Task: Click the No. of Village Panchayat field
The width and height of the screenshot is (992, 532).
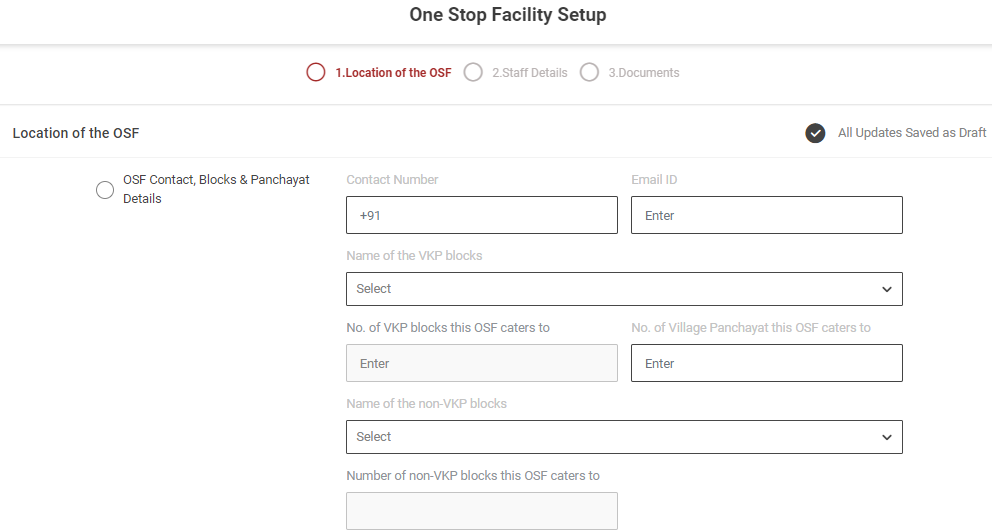Action: click(766, 363)
